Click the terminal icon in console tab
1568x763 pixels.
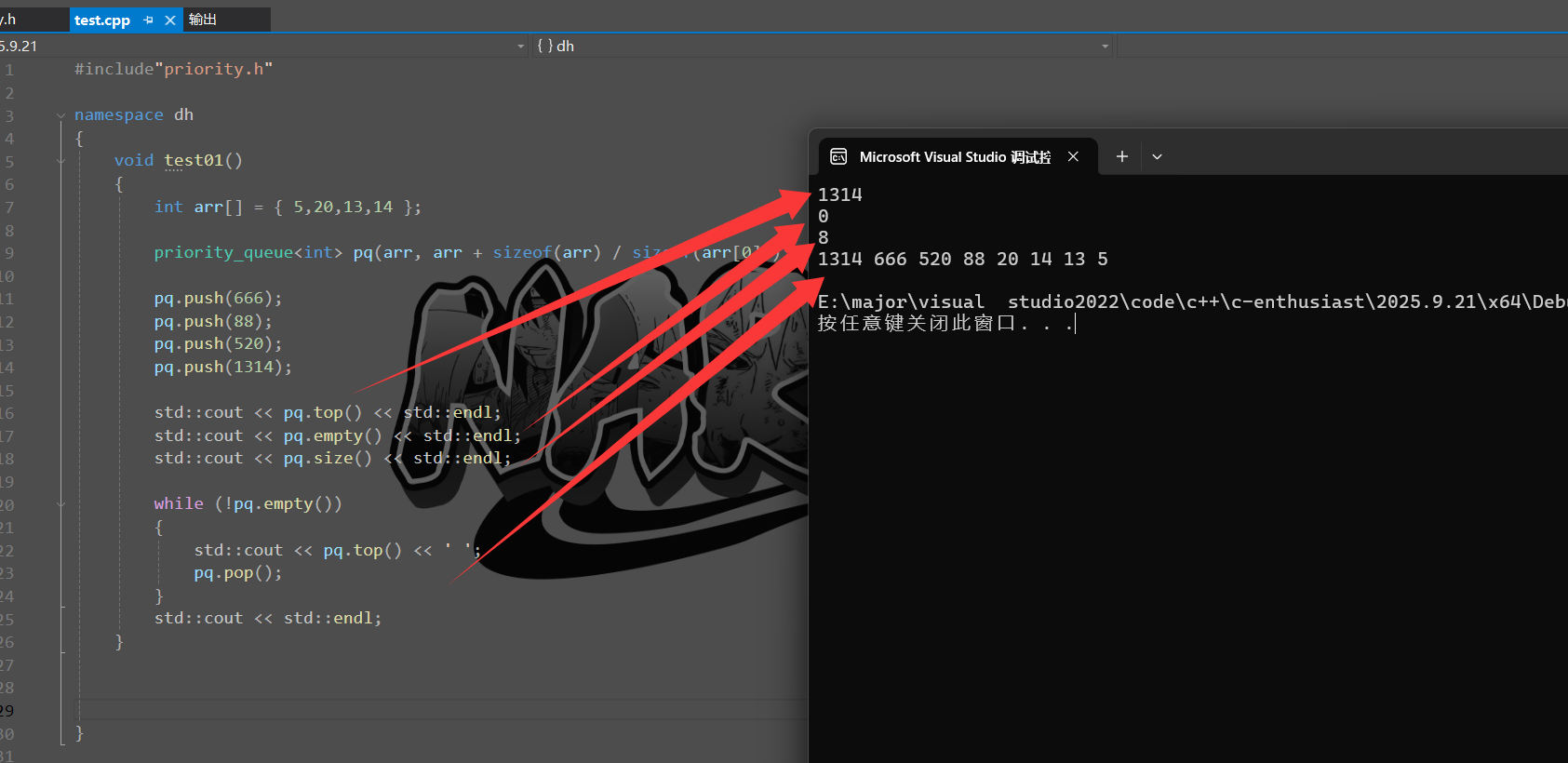pos(838,156)
